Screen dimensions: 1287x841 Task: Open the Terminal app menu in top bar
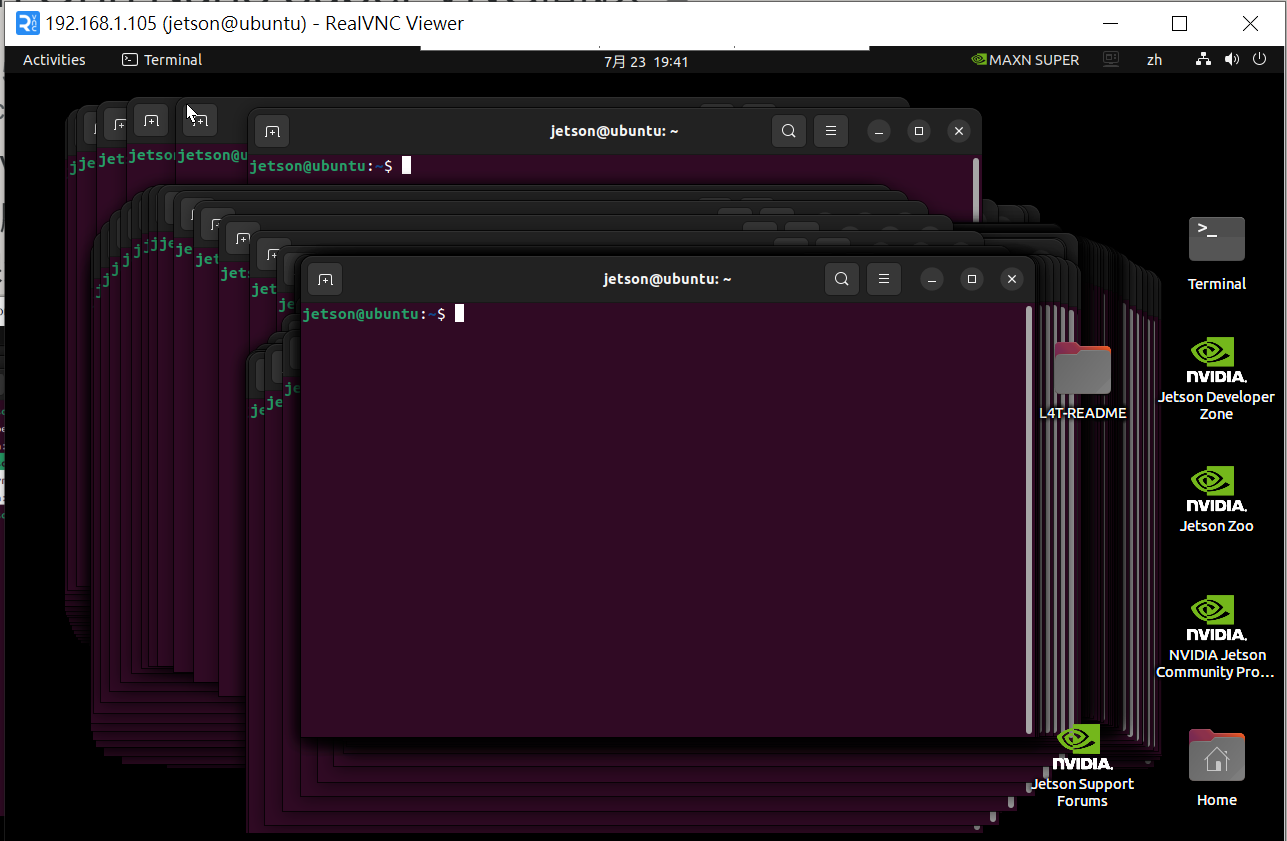coord(162,60)
